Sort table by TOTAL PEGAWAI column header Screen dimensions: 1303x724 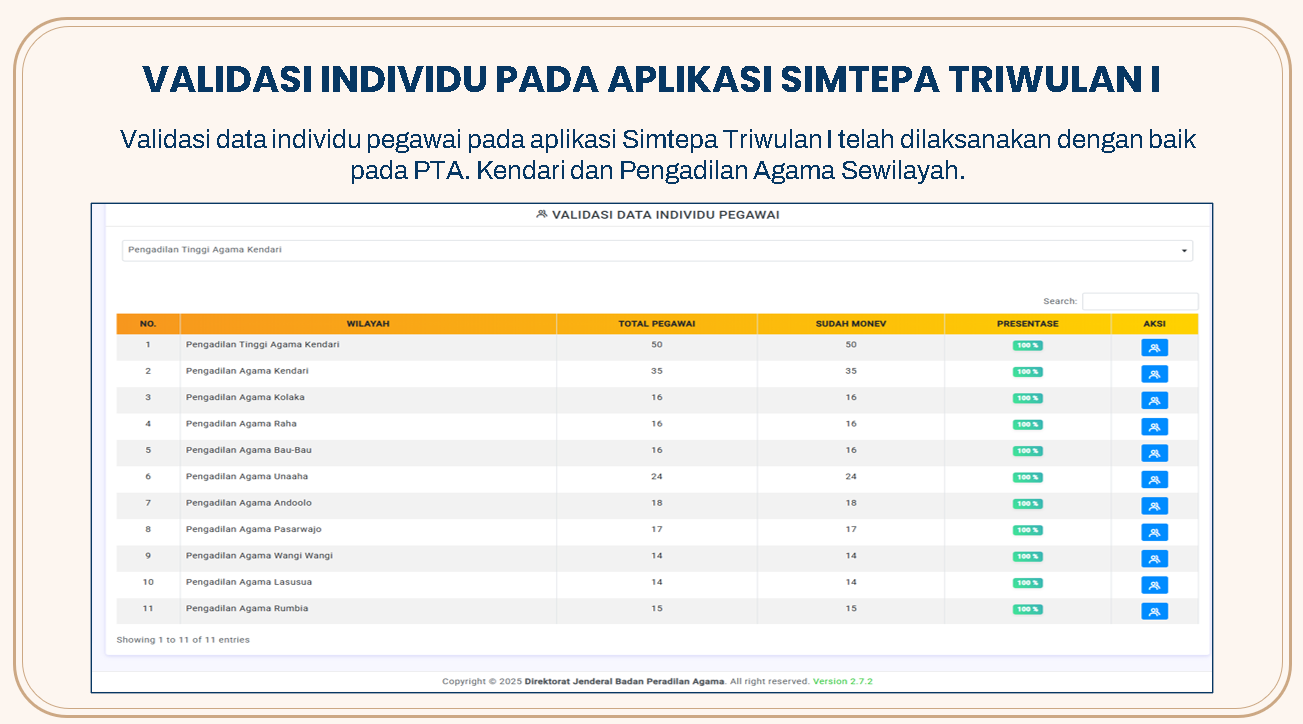point(657,324)
